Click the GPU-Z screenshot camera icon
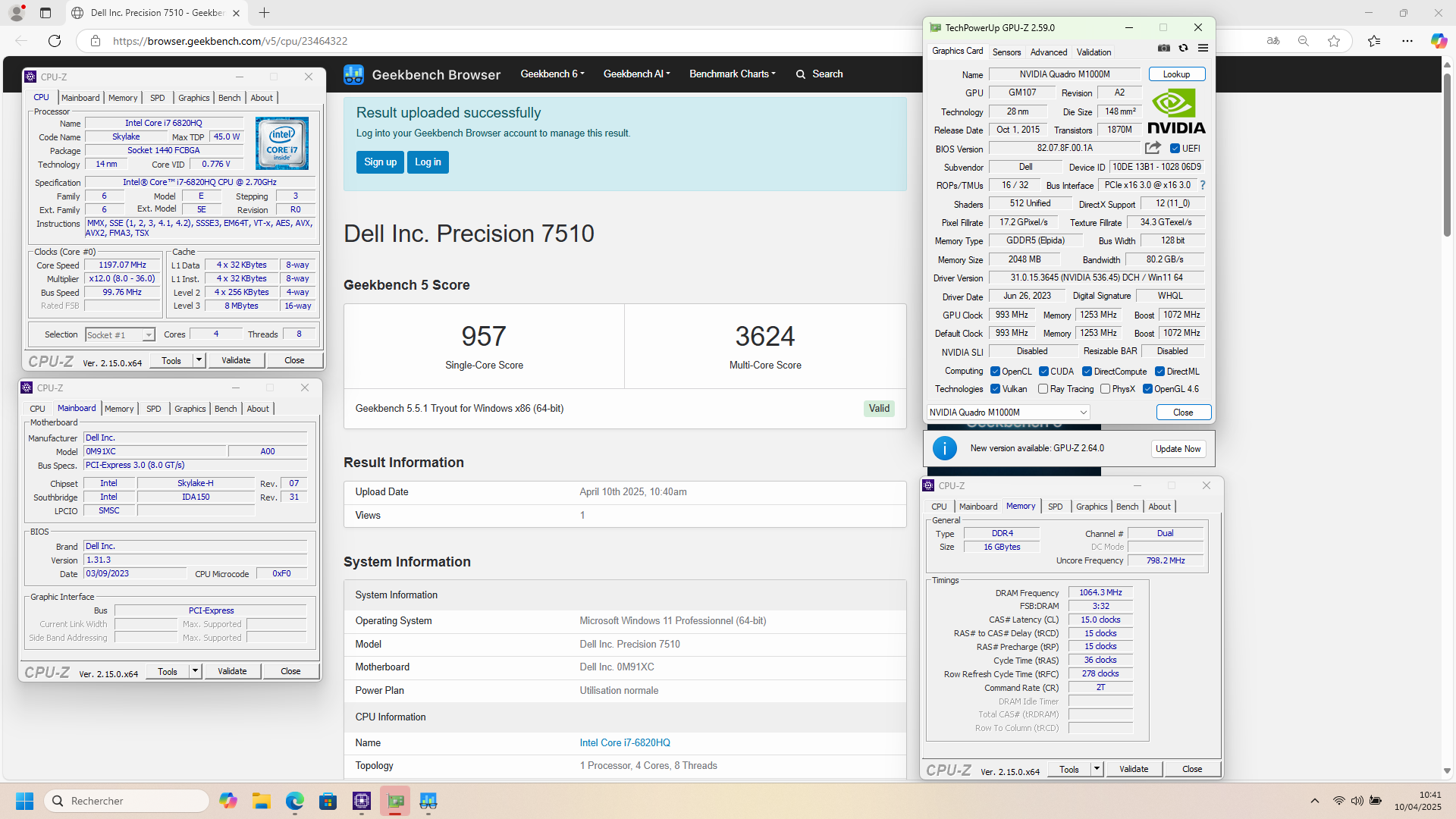The image size is (1456, 819). [1164, 48]
